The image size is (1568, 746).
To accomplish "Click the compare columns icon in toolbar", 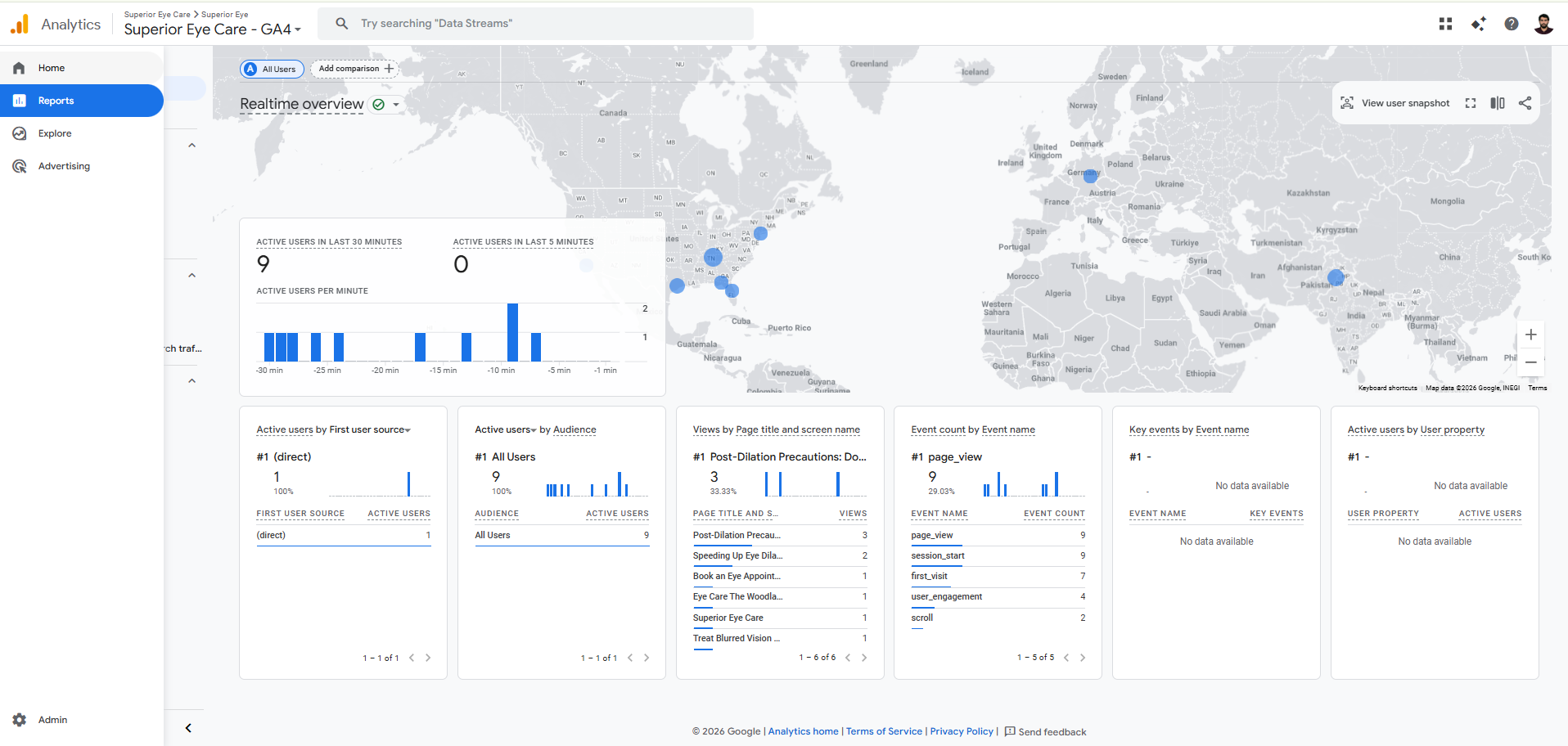I will 1497,103.
